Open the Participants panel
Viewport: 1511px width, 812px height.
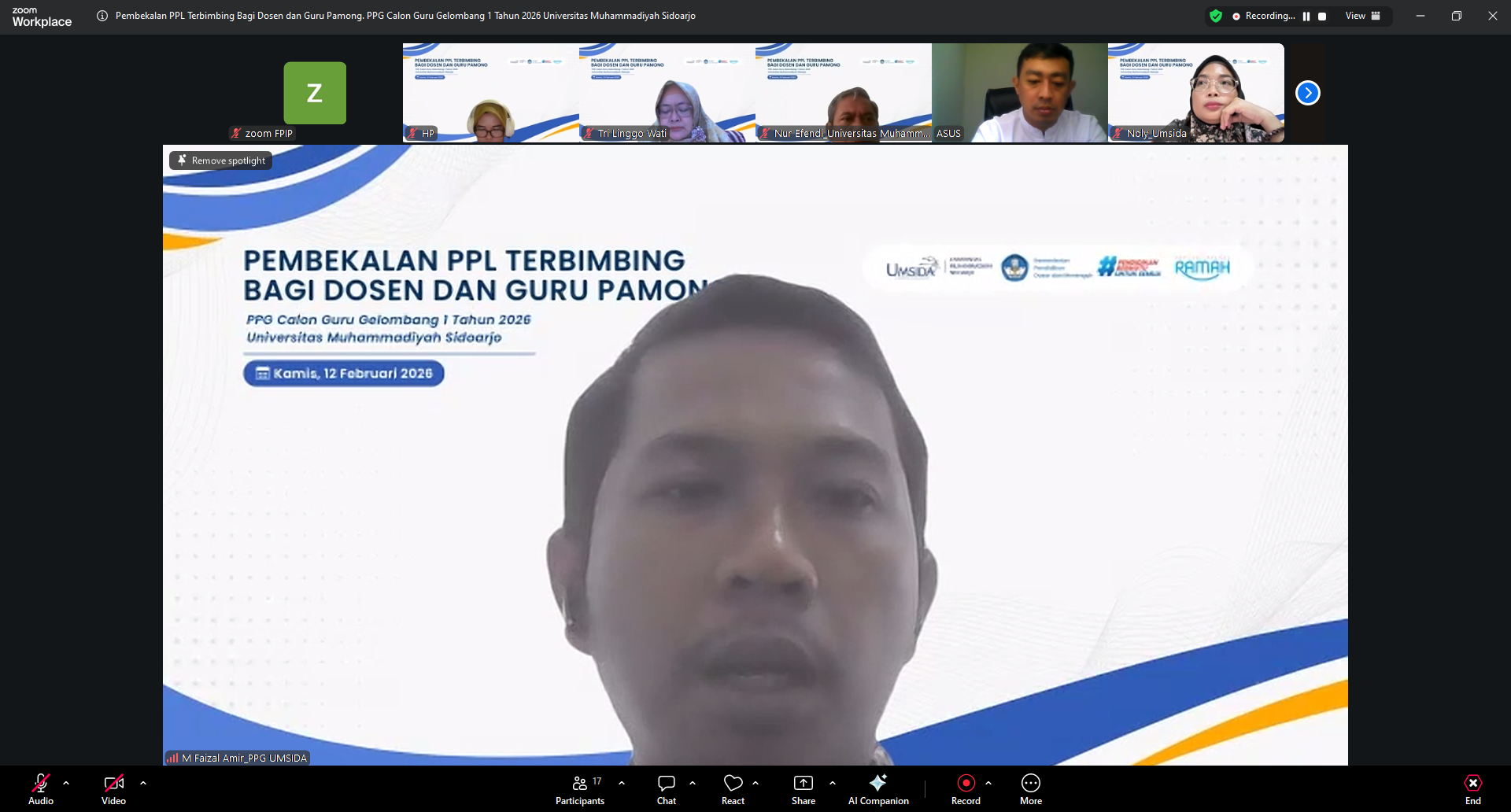(580, 787)
